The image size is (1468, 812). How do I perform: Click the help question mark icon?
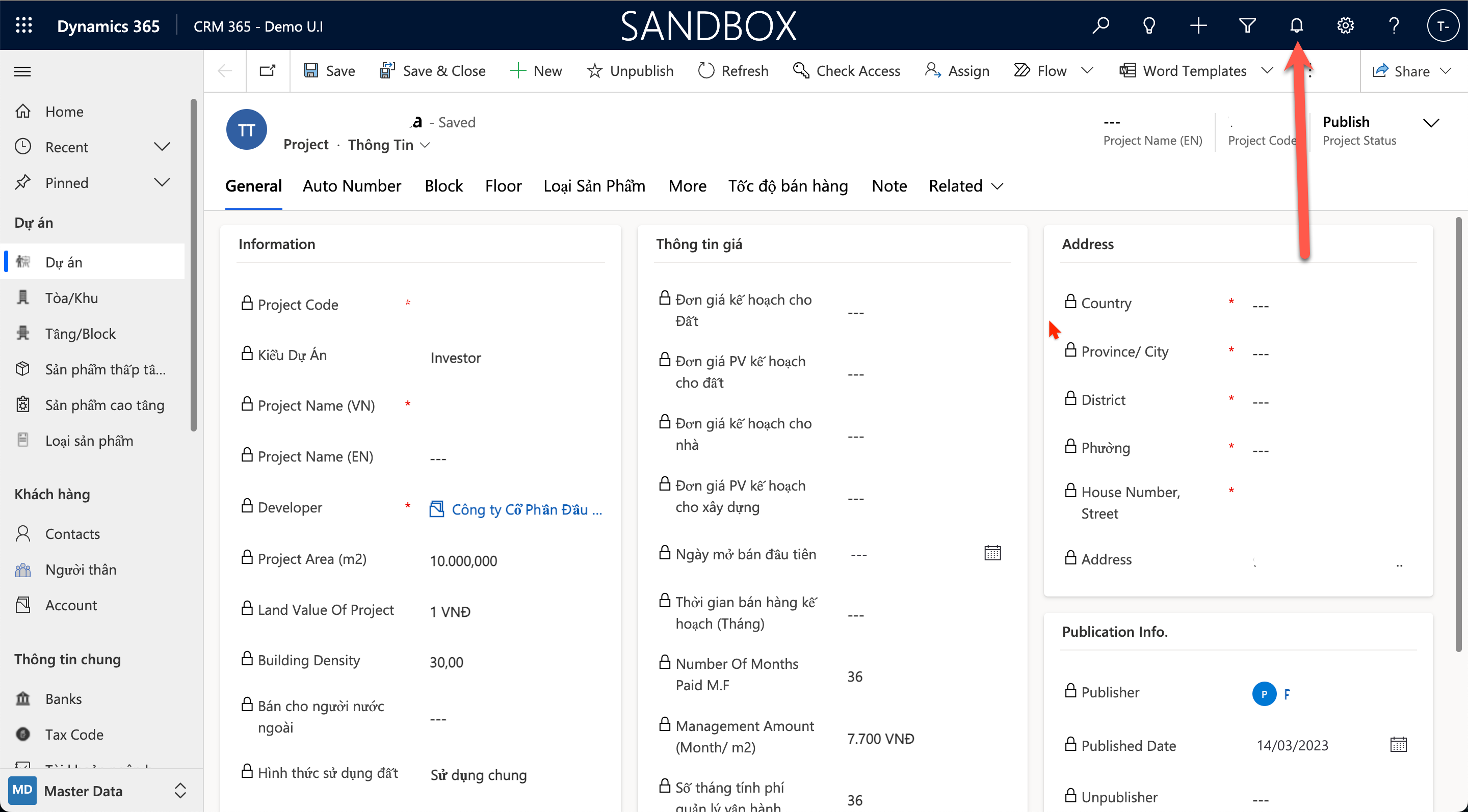point(1394,25)
